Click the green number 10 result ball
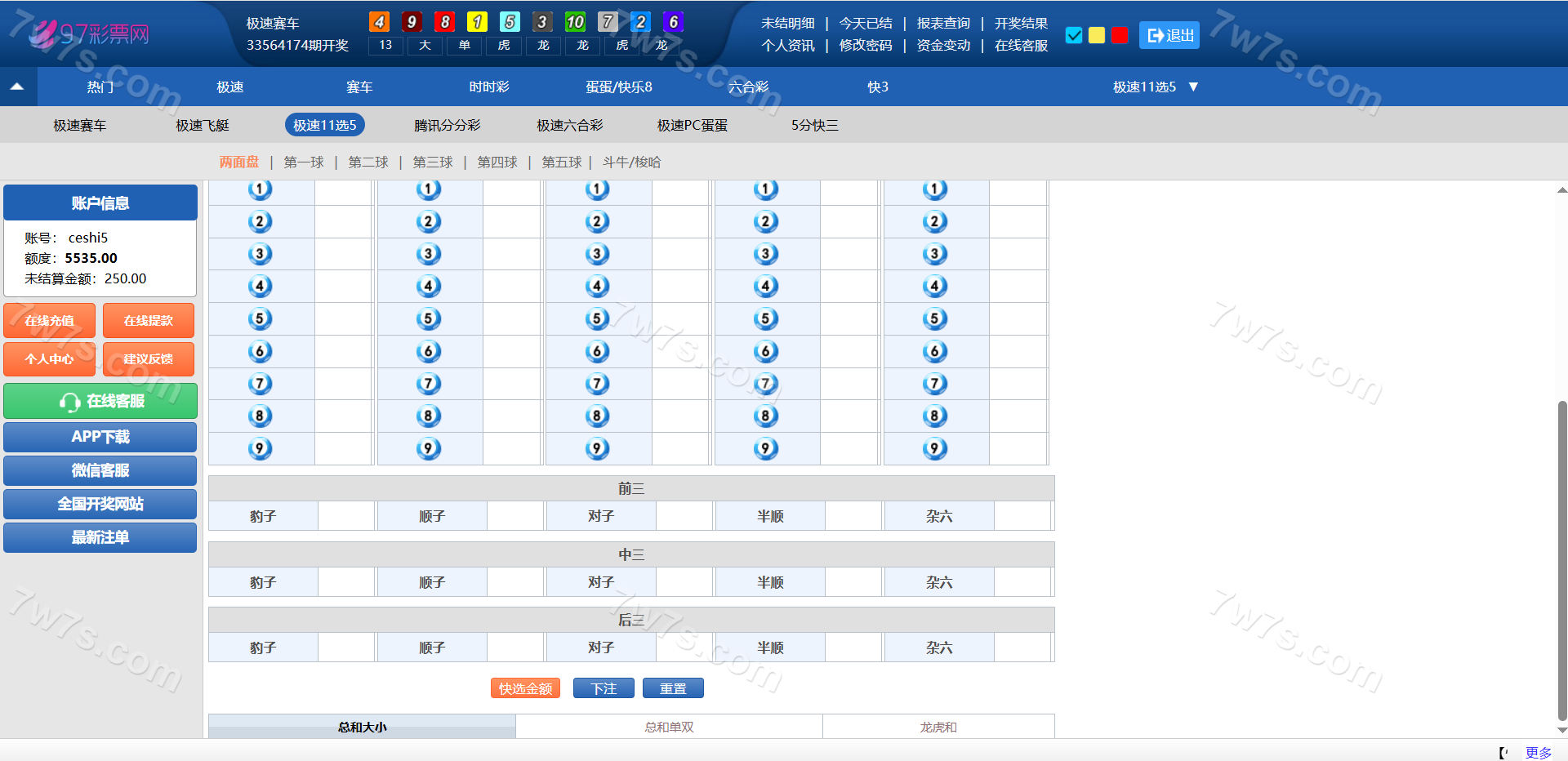Viewport: 1568px width, 761px height. 575,22
